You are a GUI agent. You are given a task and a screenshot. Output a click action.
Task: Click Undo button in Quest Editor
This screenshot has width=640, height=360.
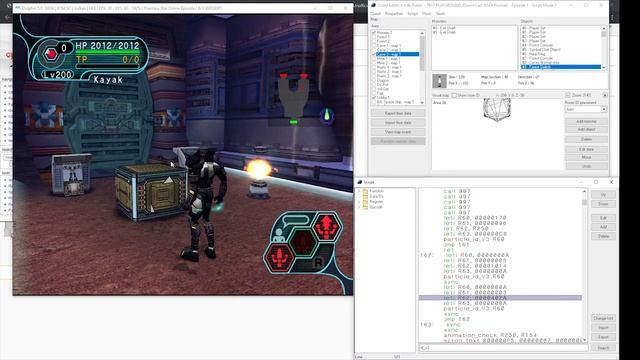tap(587, 166)
